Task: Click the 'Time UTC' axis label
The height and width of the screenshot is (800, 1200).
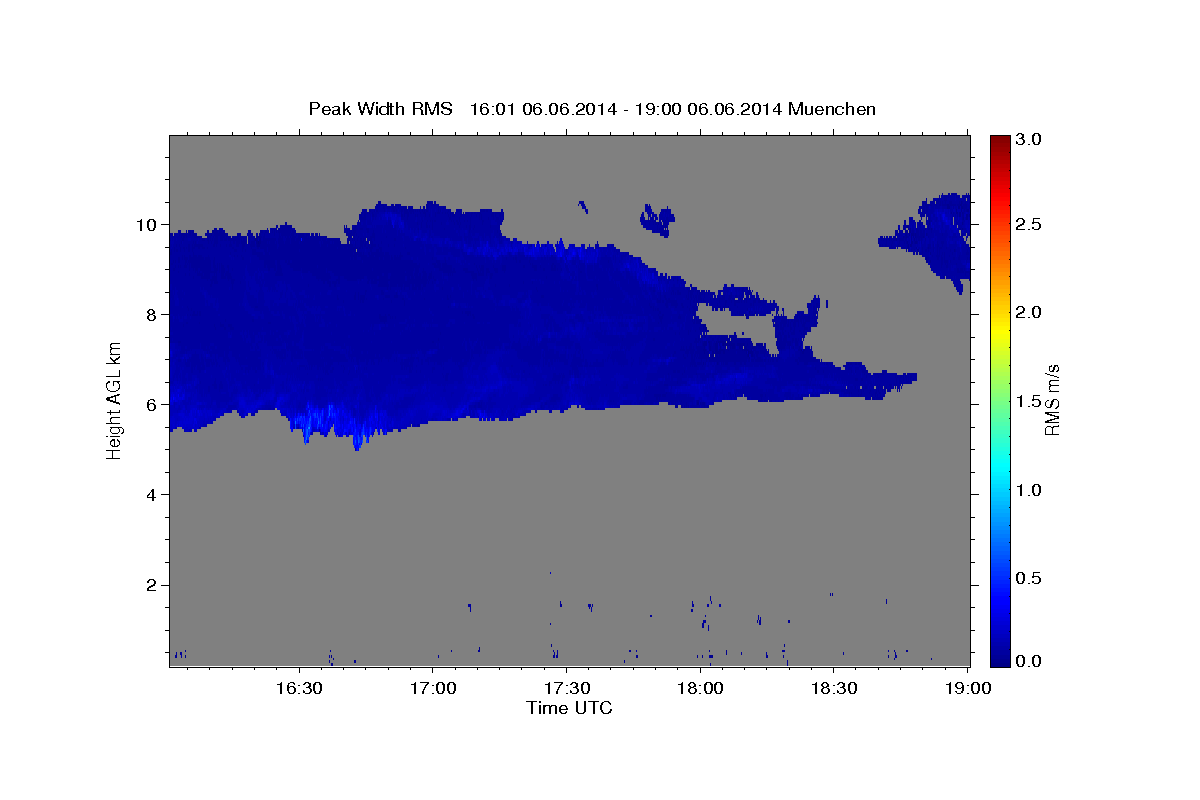Action: pos(569,708)
